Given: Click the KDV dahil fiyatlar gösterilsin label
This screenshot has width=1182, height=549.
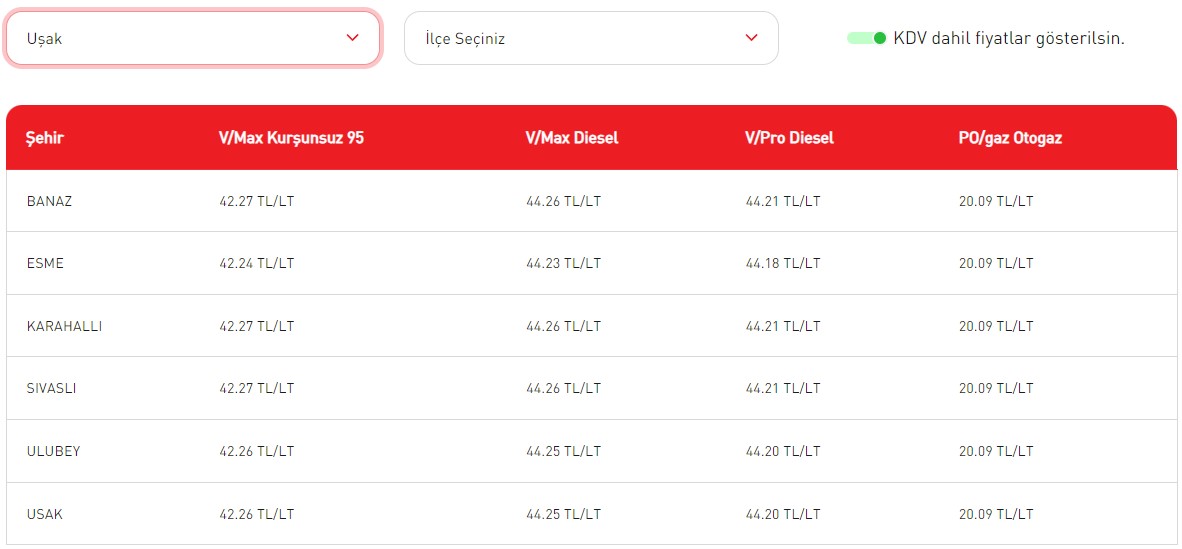Looking at the screenshot, I should [1009, 38].
